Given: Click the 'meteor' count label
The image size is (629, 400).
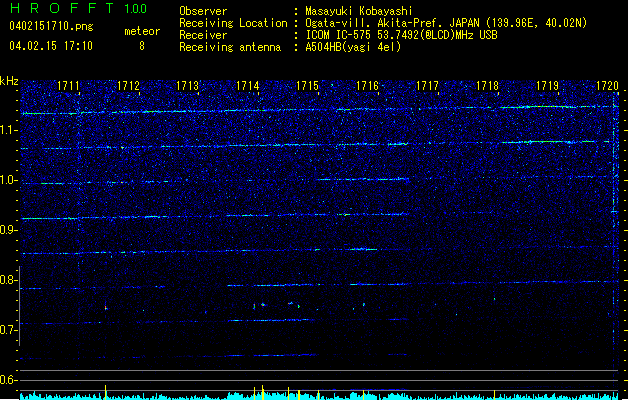Looking at the screenshot, I should click(x=142, y=31).
